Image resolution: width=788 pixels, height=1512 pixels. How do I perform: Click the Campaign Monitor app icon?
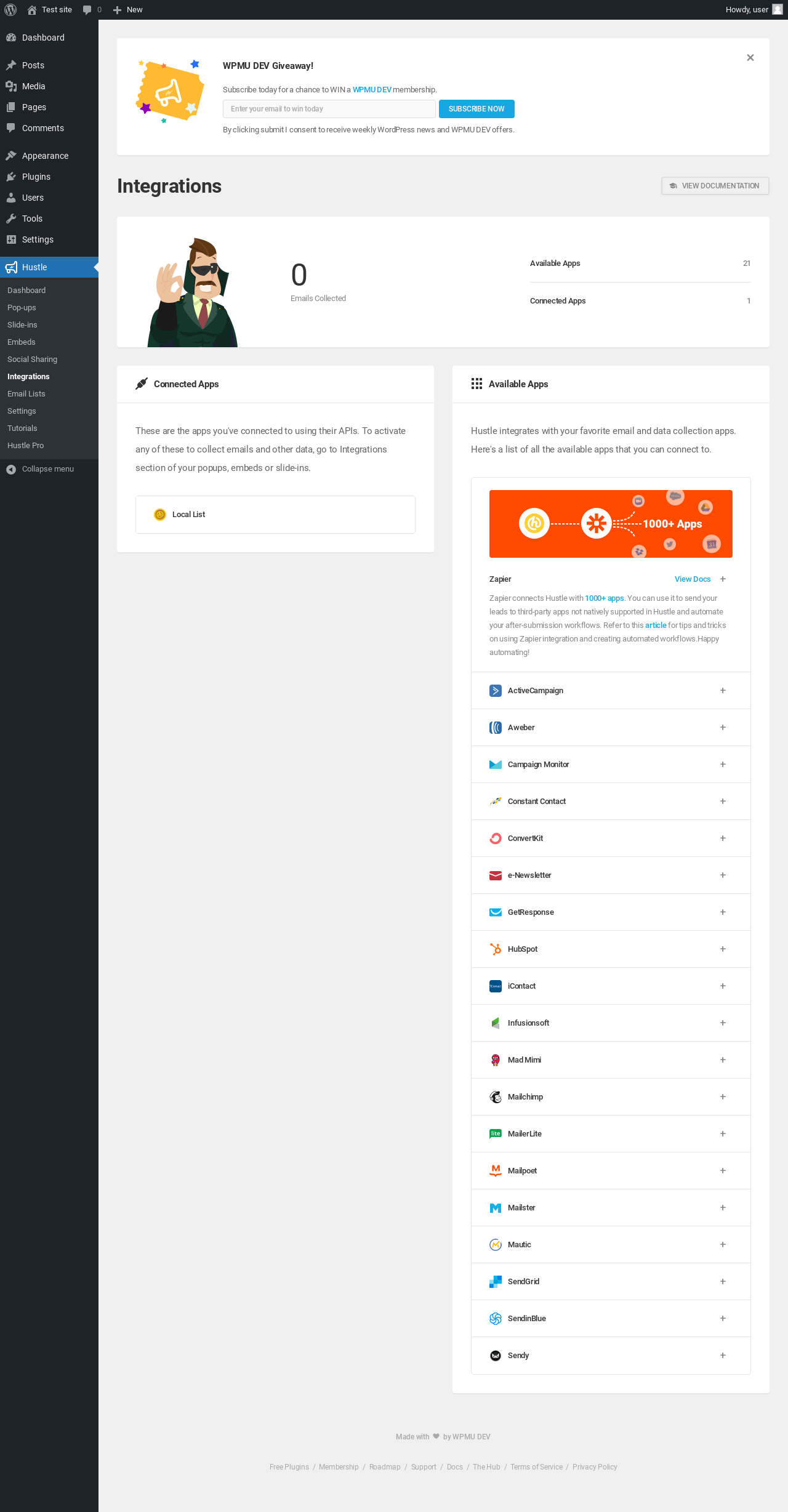click(496, 765)
